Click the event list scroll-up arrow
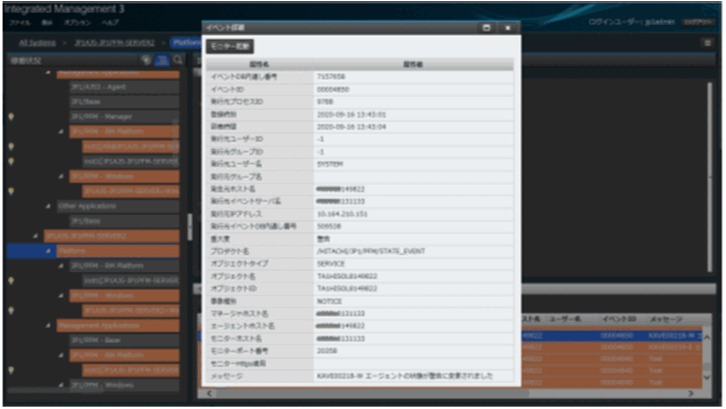Image resolution: width=726 pixels, height=409 pixels. (x=707, y=337)
